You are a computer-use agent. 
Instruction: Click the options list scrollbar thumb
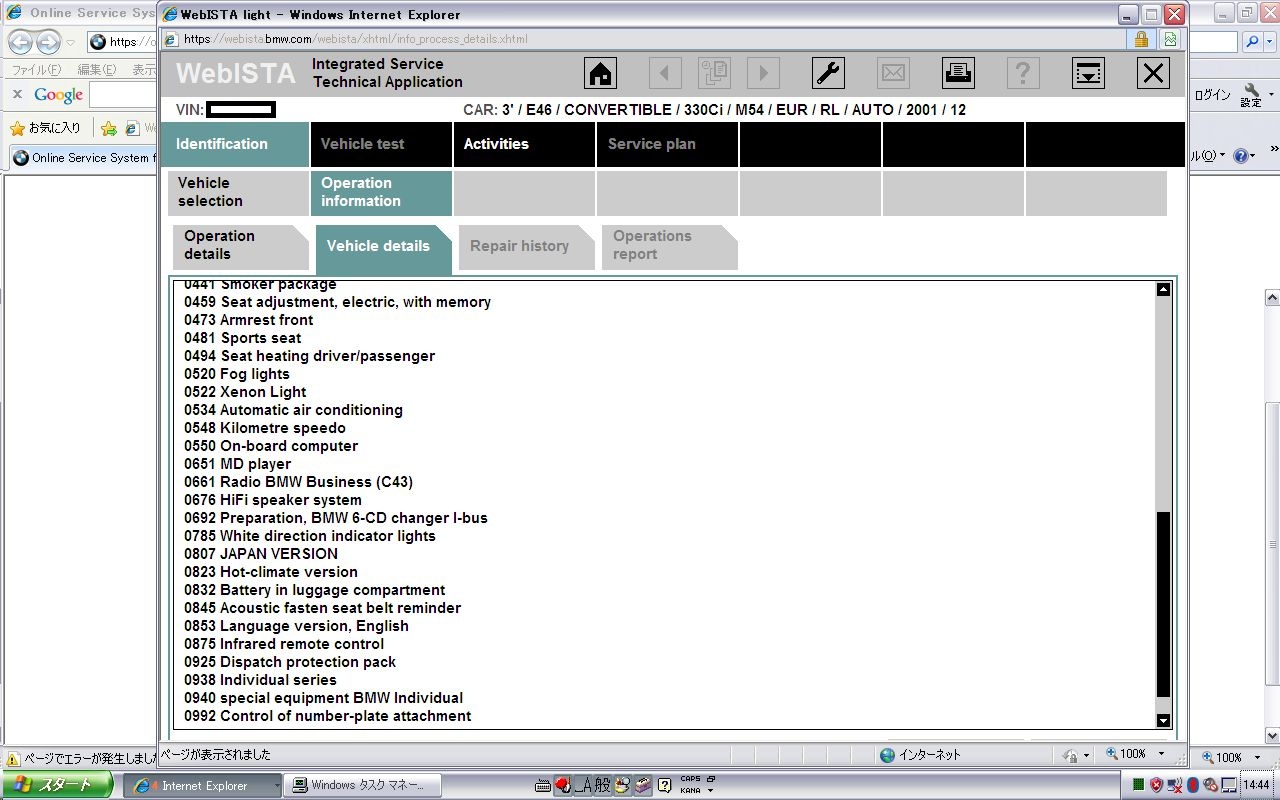click(1163, 604)
